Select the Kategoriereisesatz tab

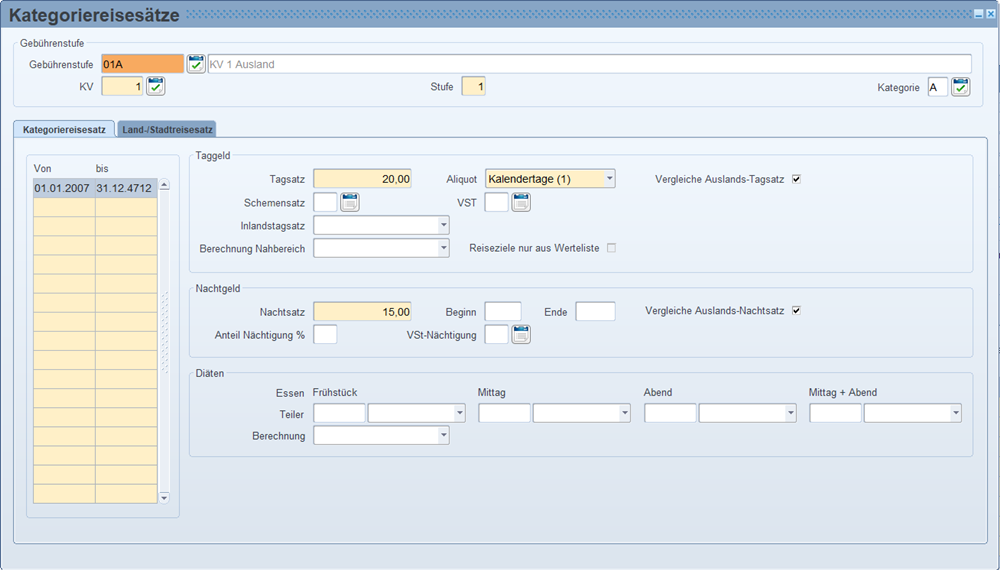64,129
